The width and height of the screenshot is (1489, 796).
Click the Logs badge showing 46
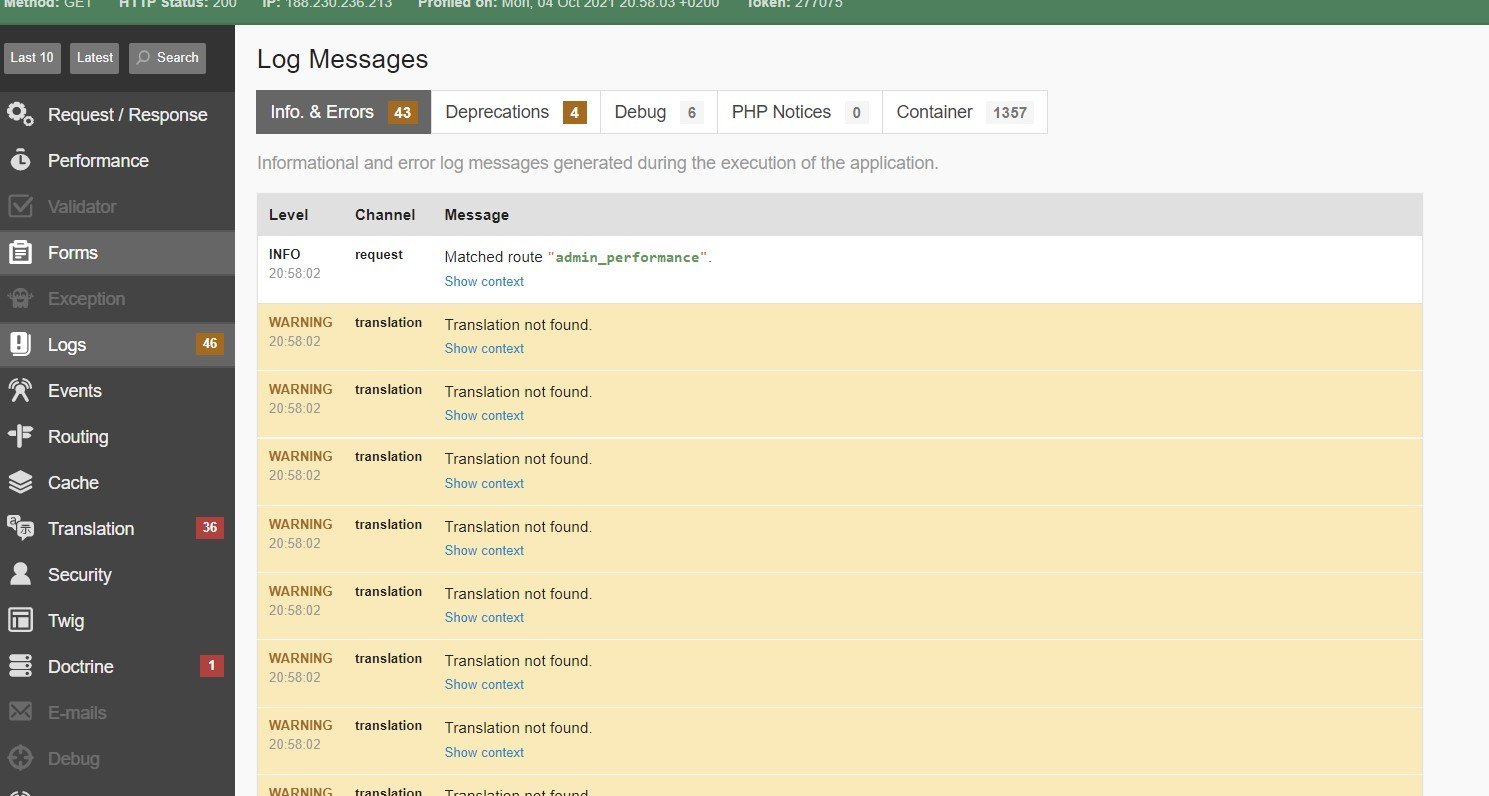click(x=209, y=344)
